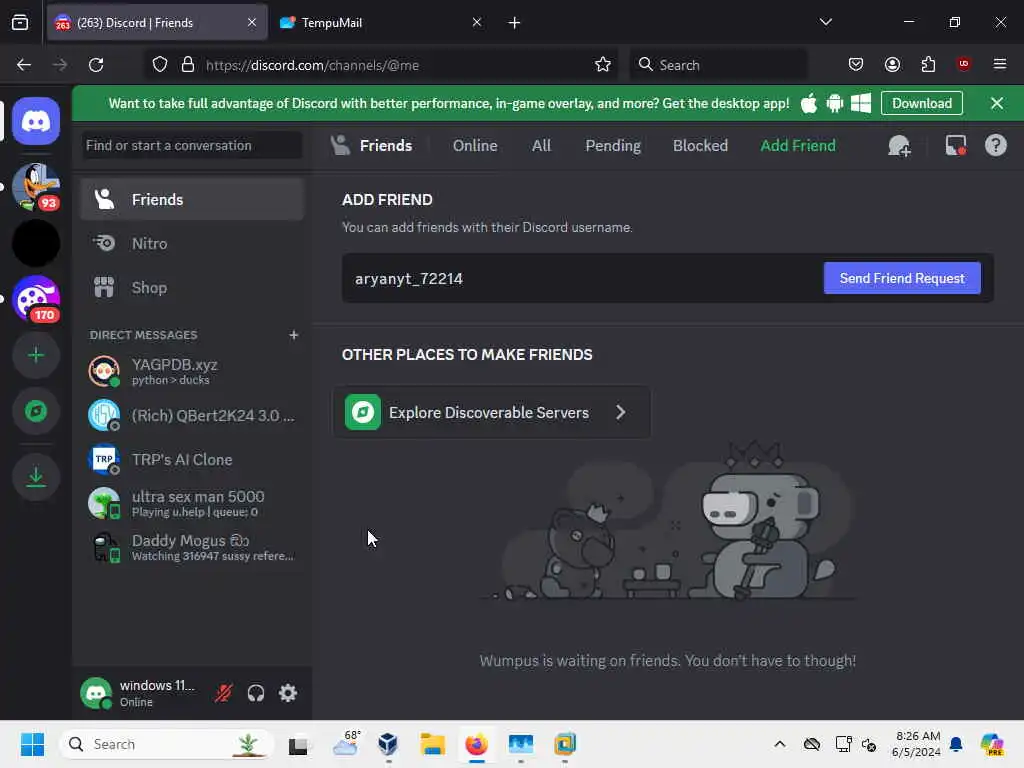
Task: Click the Android platform icon in banner
Action: 835,103
